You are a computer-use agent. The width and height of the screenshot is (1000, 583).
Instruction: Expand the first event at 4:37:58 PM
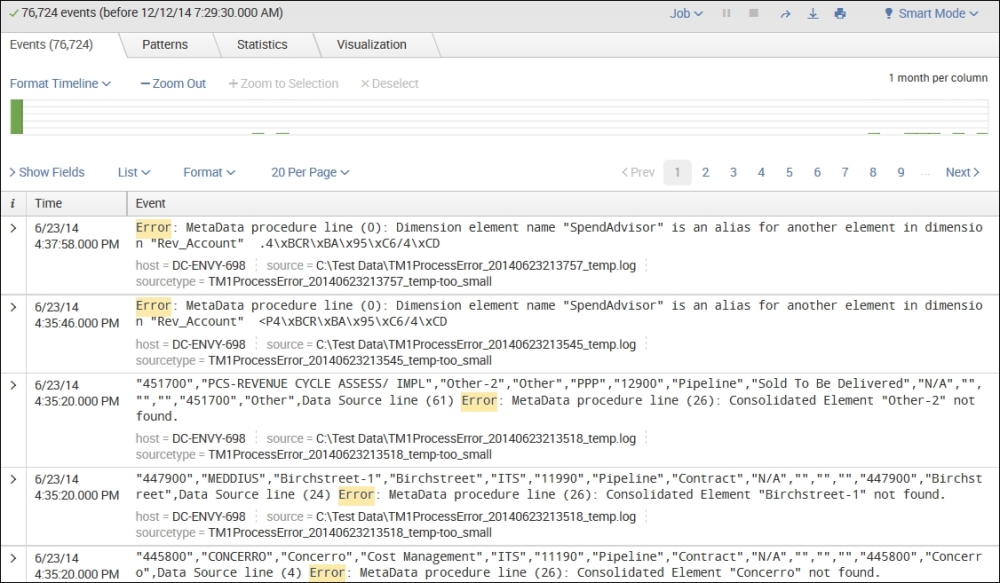[x=13, y=228]
